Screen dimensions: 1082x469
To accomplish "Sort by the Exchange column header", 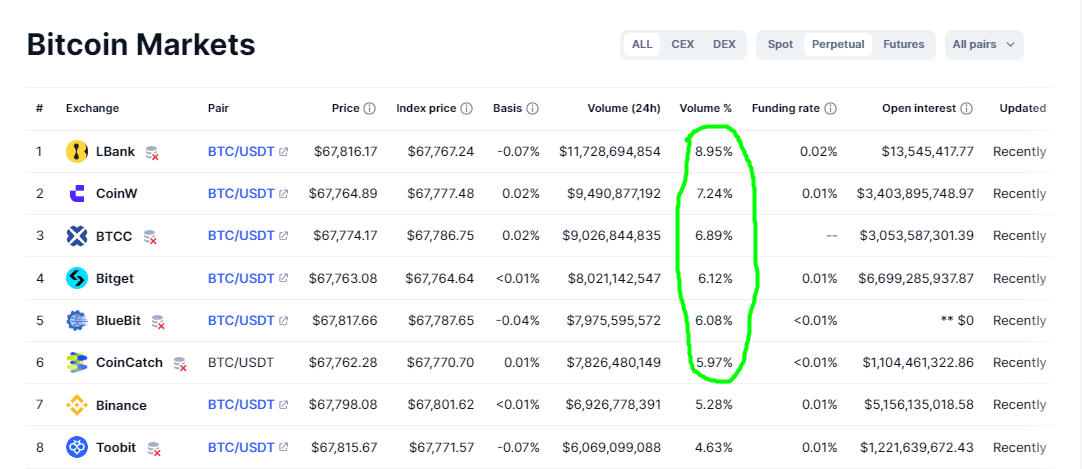I will pos(92,108).
